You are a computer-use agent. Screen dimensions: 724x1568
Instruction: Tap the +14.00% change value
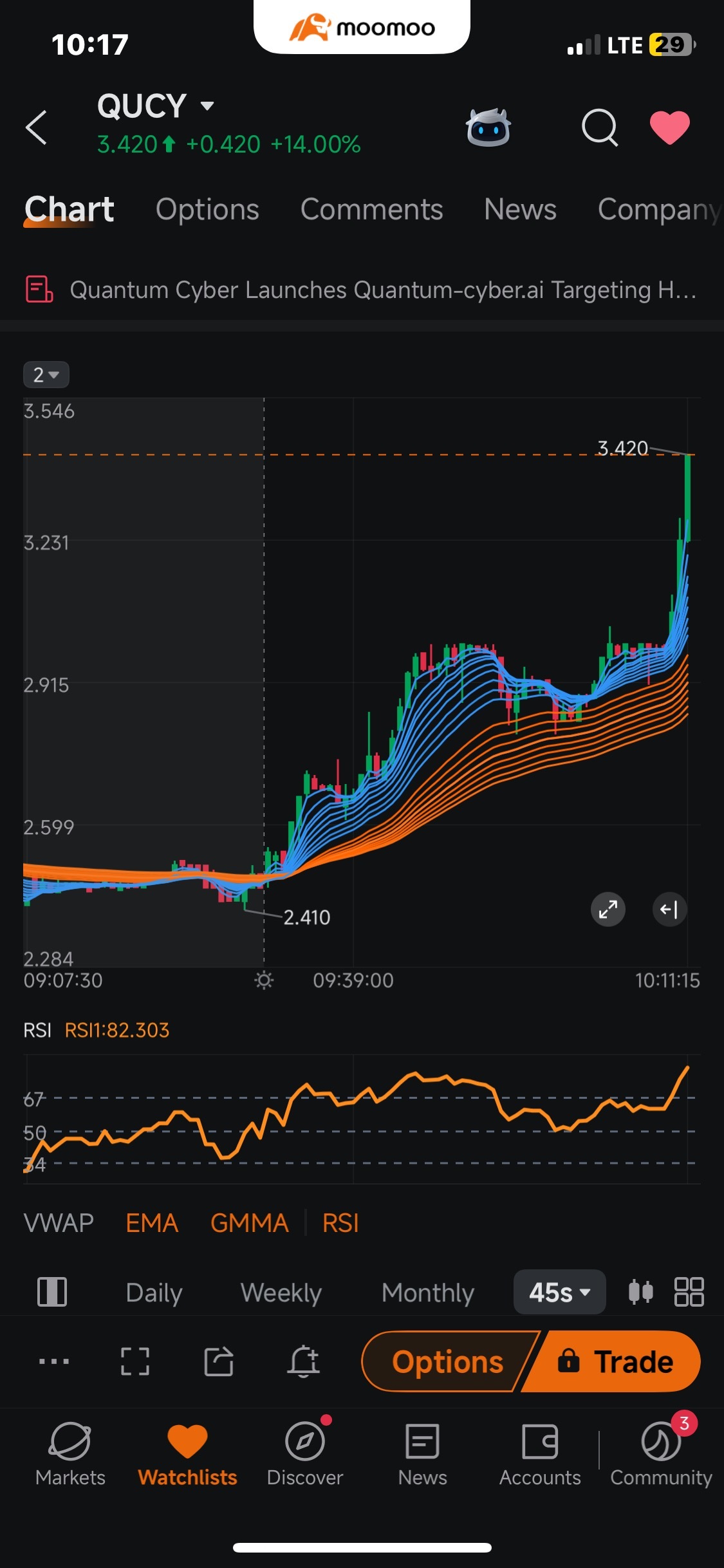(315, 144)
